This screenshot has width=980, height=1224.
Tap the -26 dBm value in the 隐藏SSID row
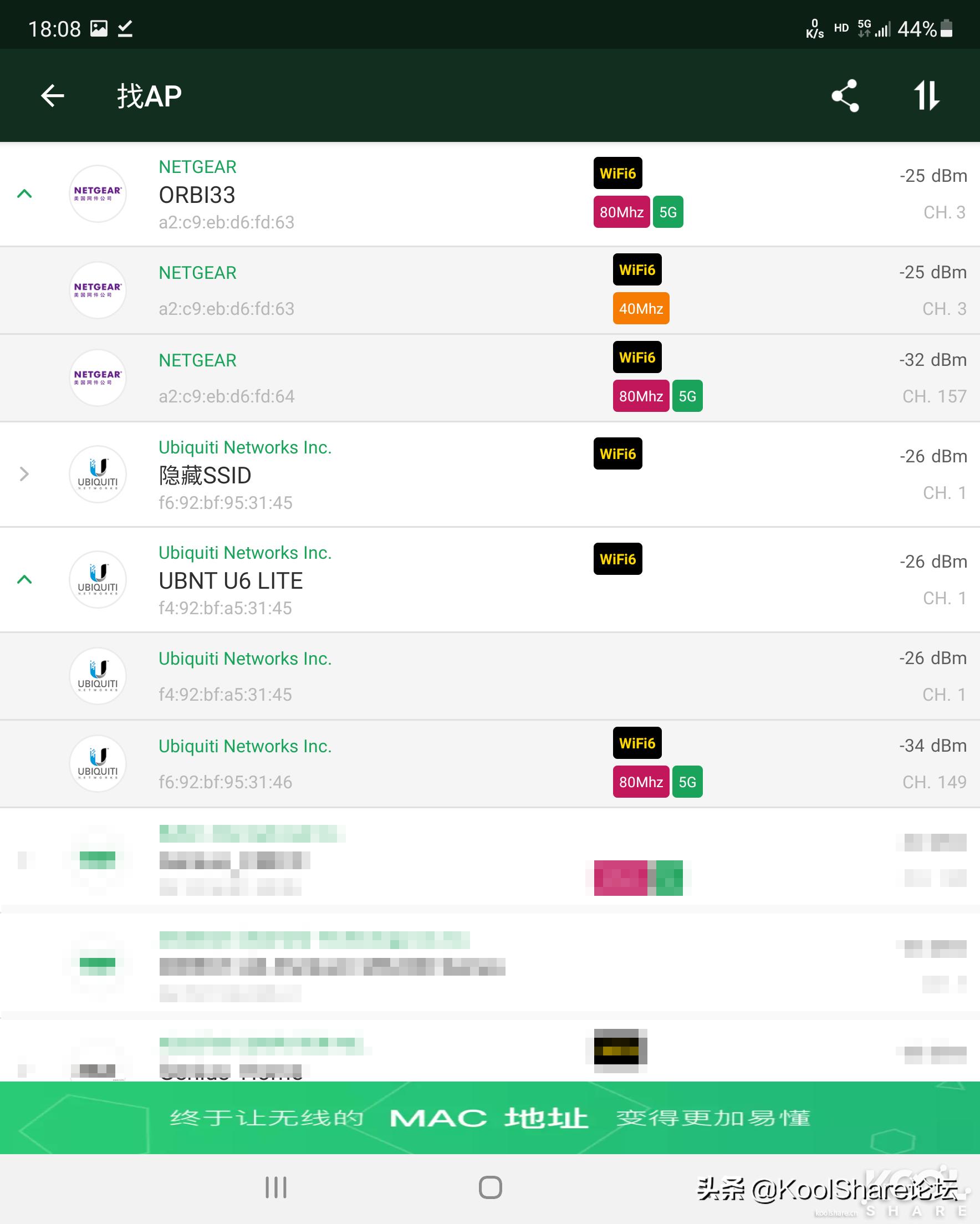pos(933,456)
